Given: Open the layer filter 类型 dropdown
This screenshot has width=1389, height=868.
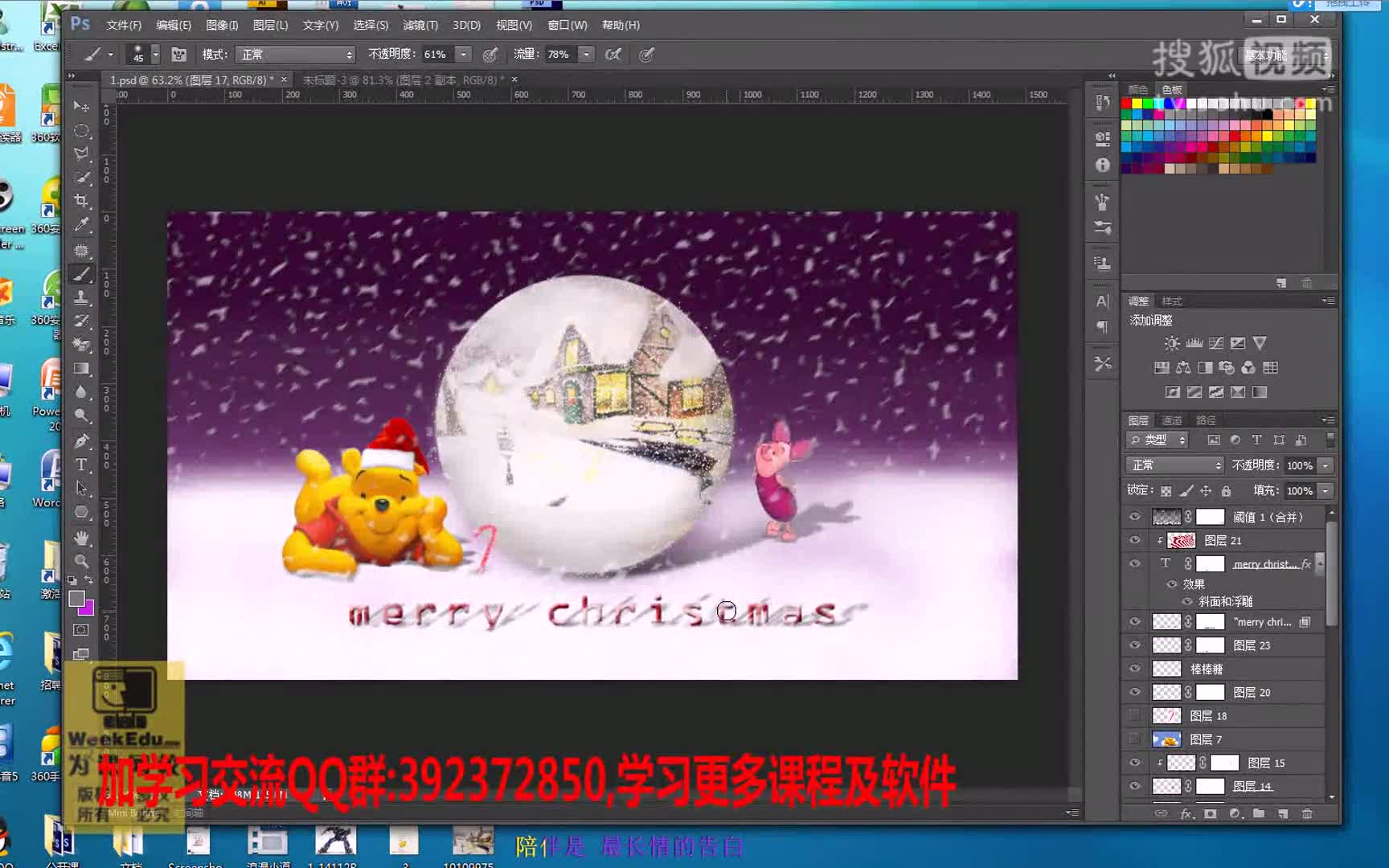Looking at the screenshot, I should coord(1157,440).
